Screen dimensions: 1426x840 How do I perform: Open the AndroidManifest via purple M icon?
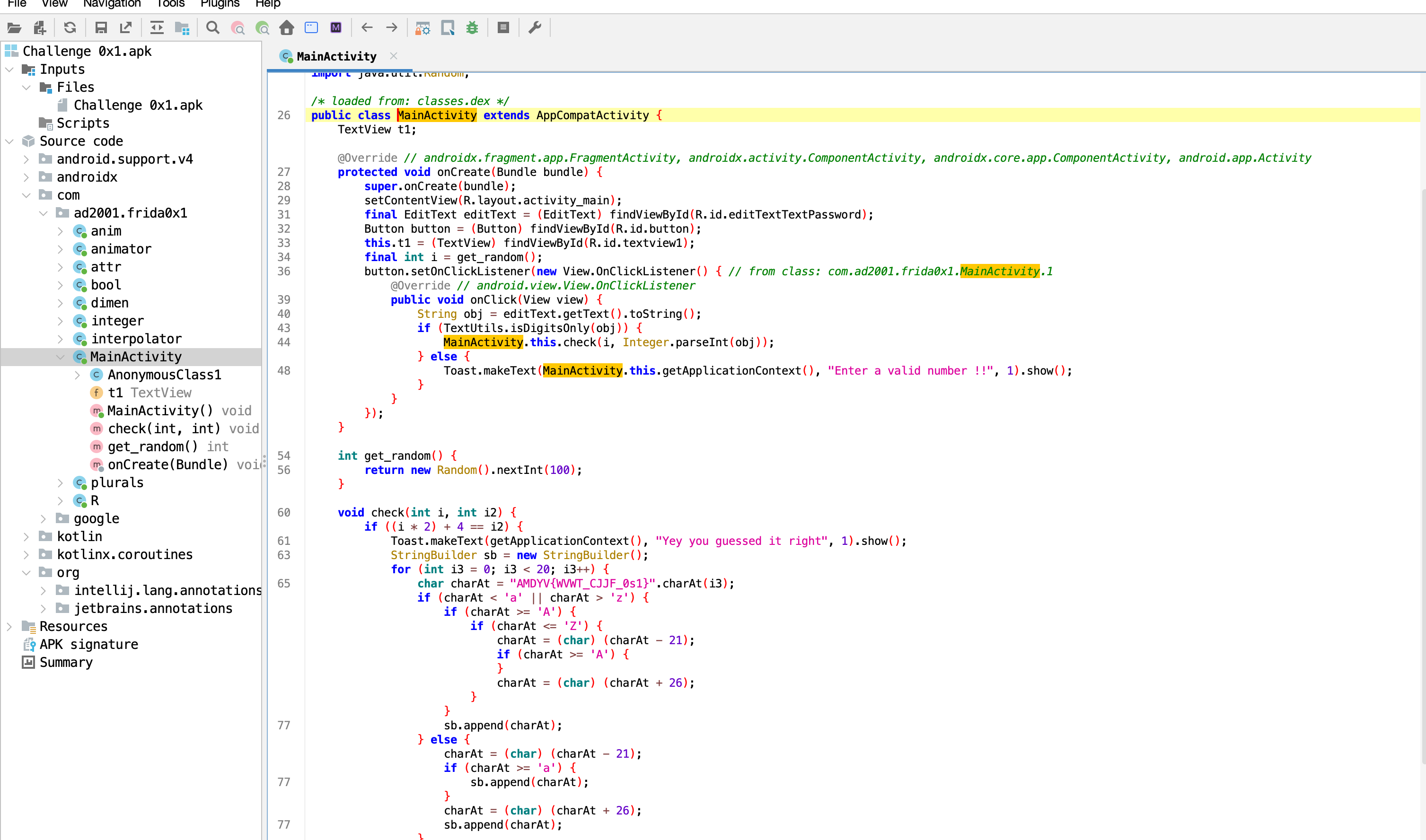pyautogui.click(x=336, y=28)
